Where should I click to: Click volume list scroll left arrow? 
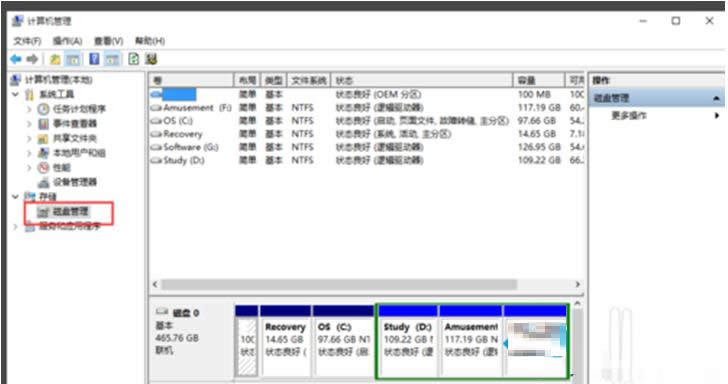pyautogui.click(x=155, y=284)
